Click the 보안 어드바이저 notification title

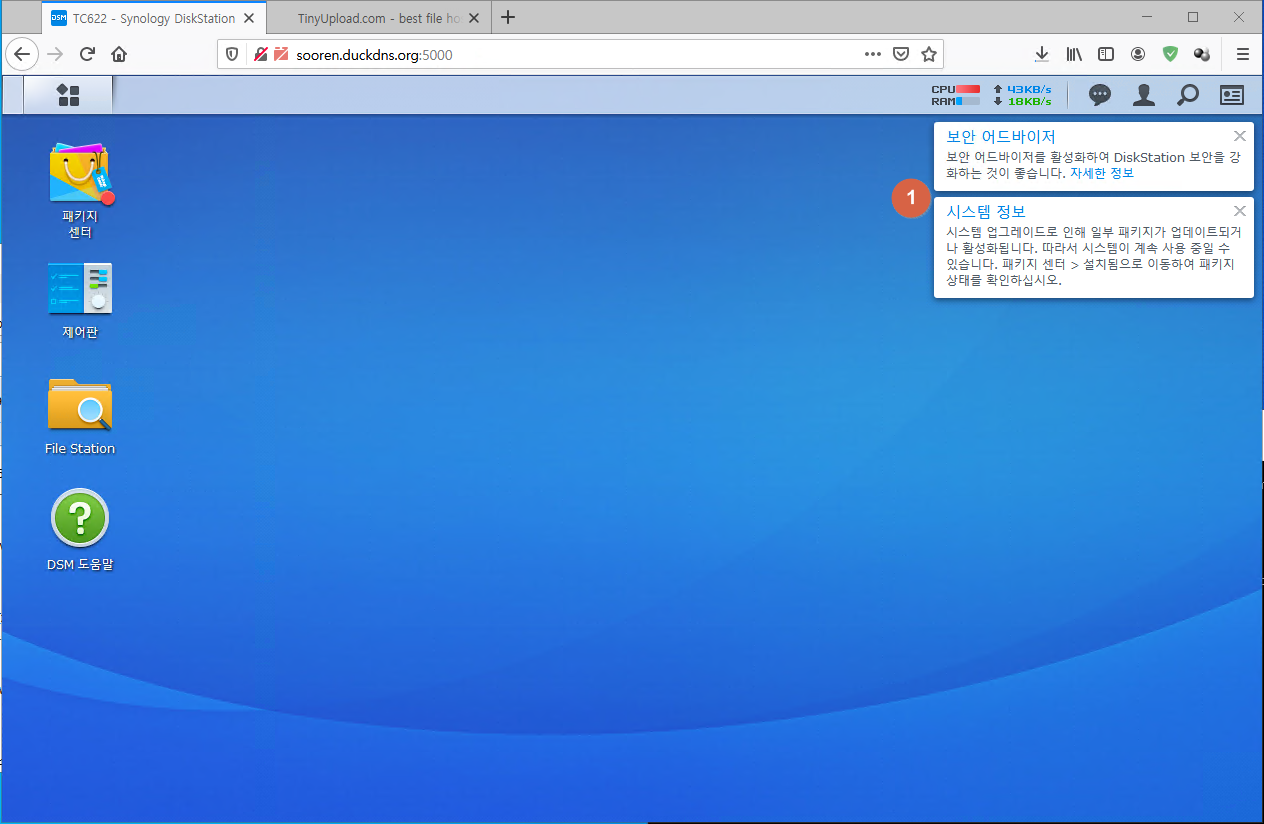click(x=1001, y=137)
